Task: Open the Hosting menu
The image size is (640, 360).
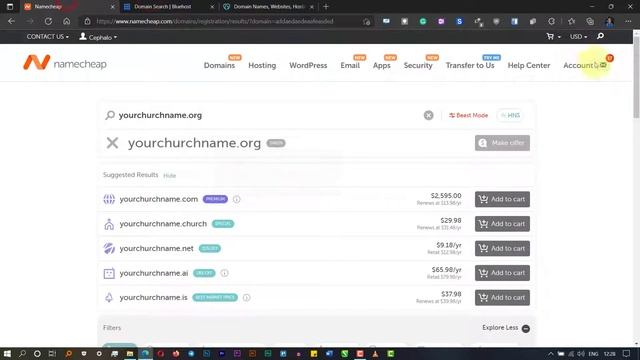Action: click(262, 65)
